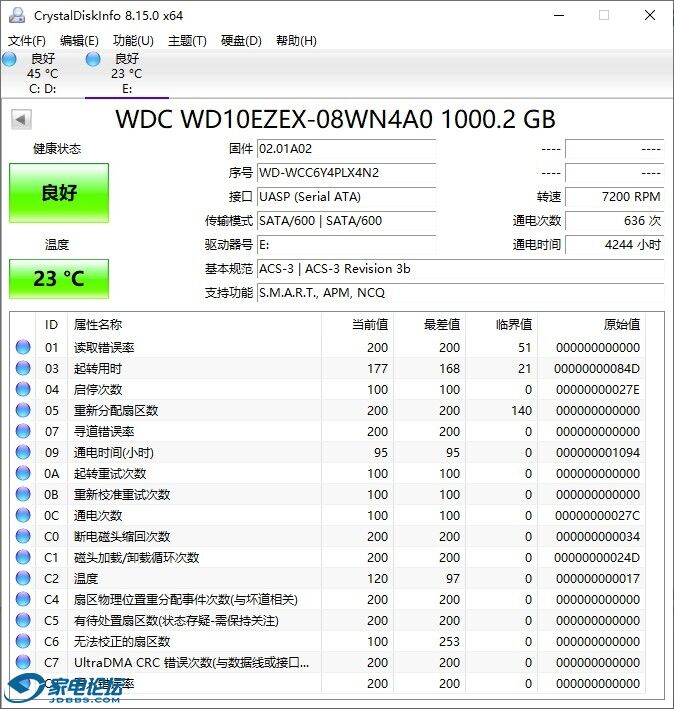Open the 硬盘(D) menu

tap(241, 41)
